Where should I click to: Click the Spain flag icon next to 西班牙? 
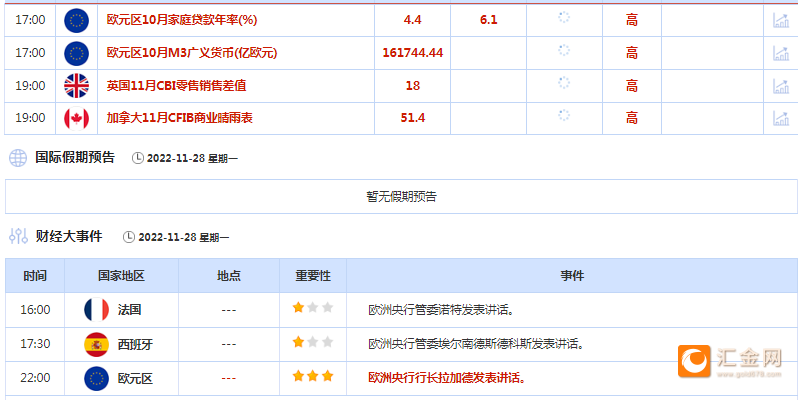pyautogui.click(x=96, y=345)
